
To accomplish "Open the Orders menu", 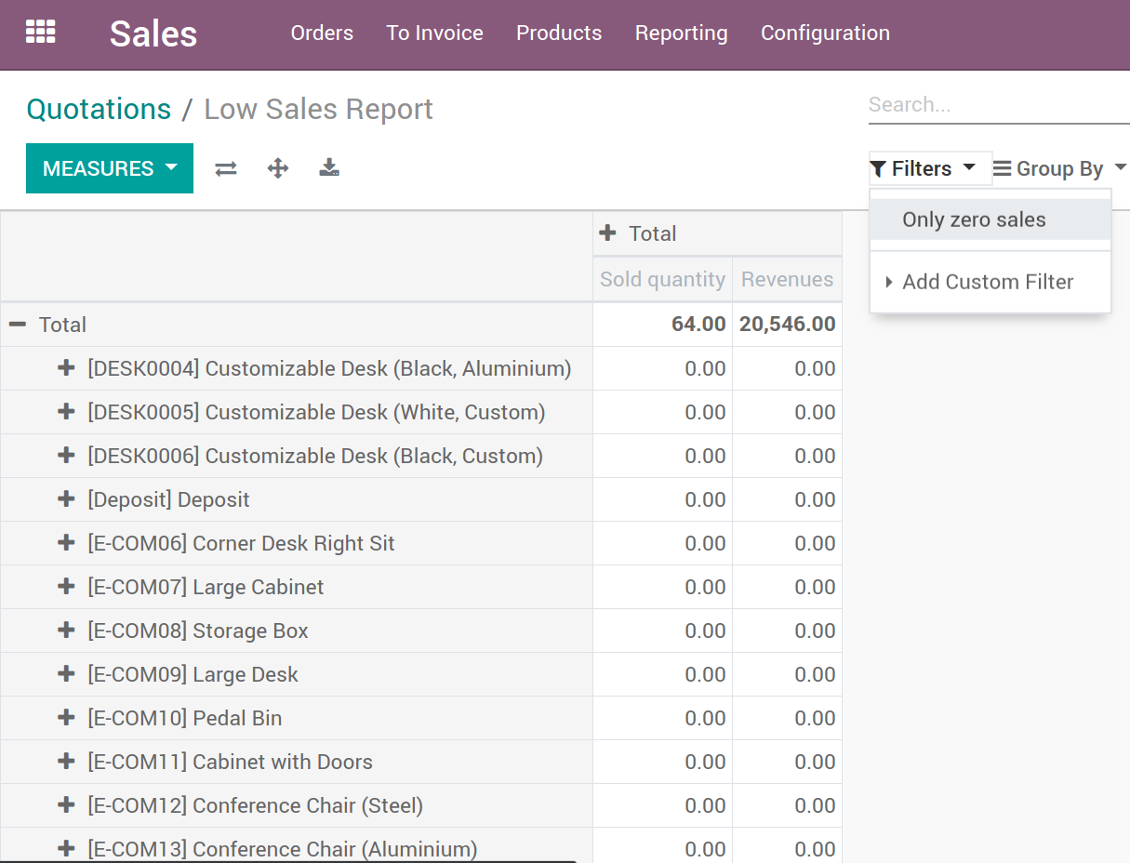I will pyautogui.click(x=322, y=33).
